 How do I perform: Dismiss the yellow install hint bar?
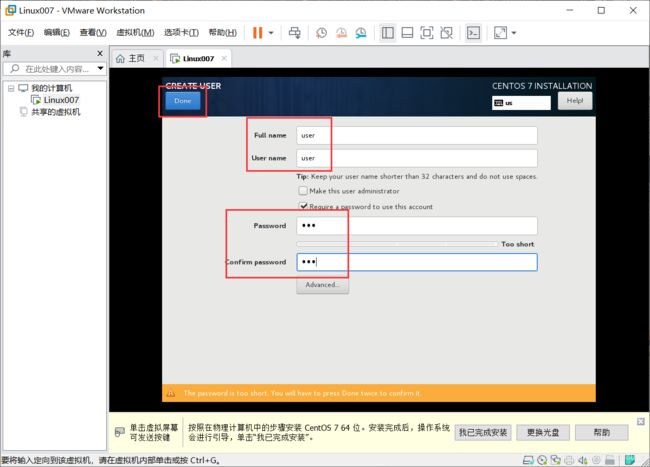point(640,421)
